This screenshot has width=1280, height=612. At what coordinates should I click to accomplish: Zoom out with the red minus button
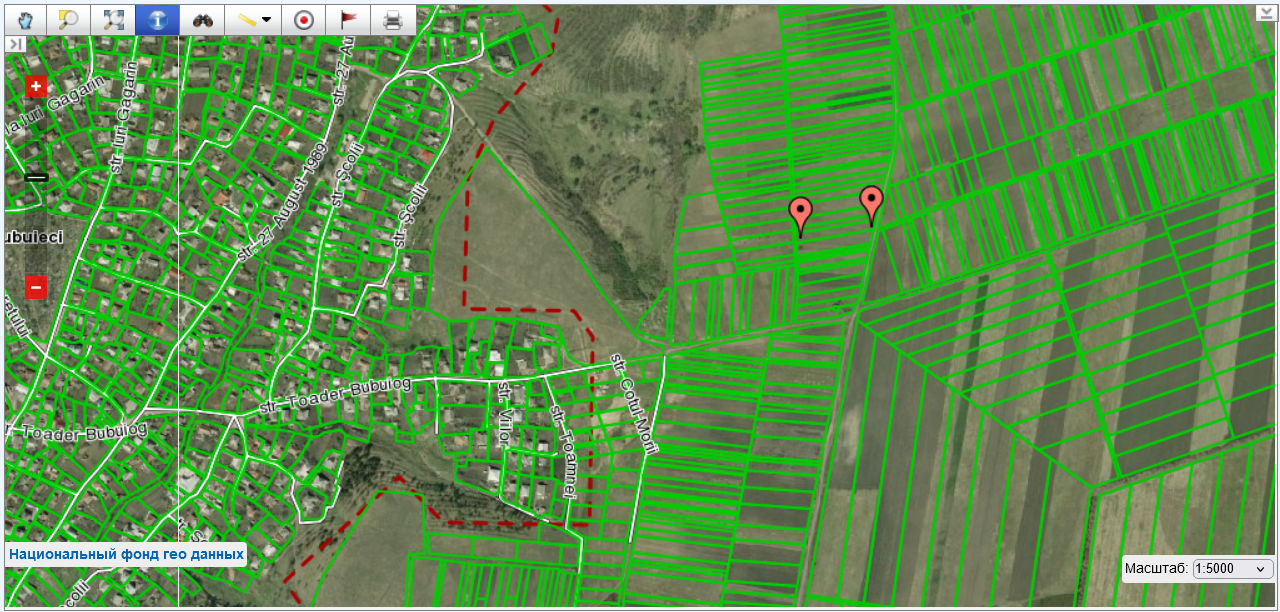click(36, 288)
